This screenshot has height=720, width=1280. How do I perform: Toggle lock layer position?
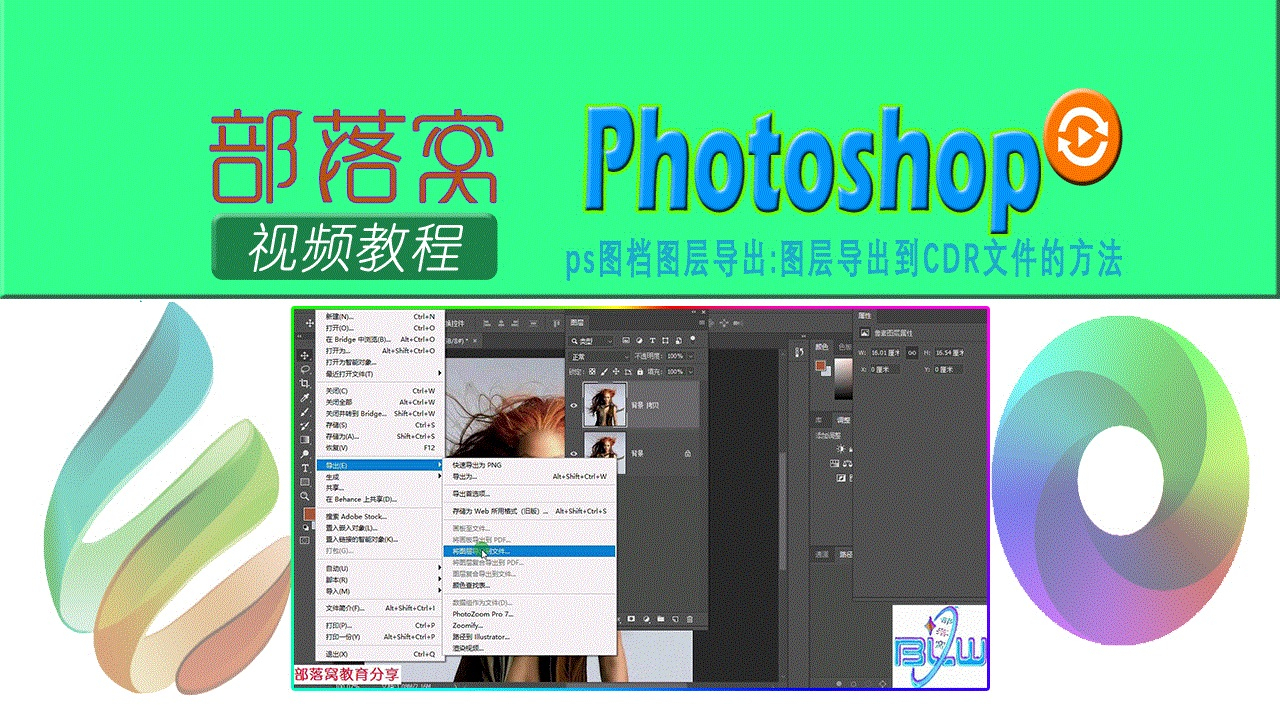(616, 372)
